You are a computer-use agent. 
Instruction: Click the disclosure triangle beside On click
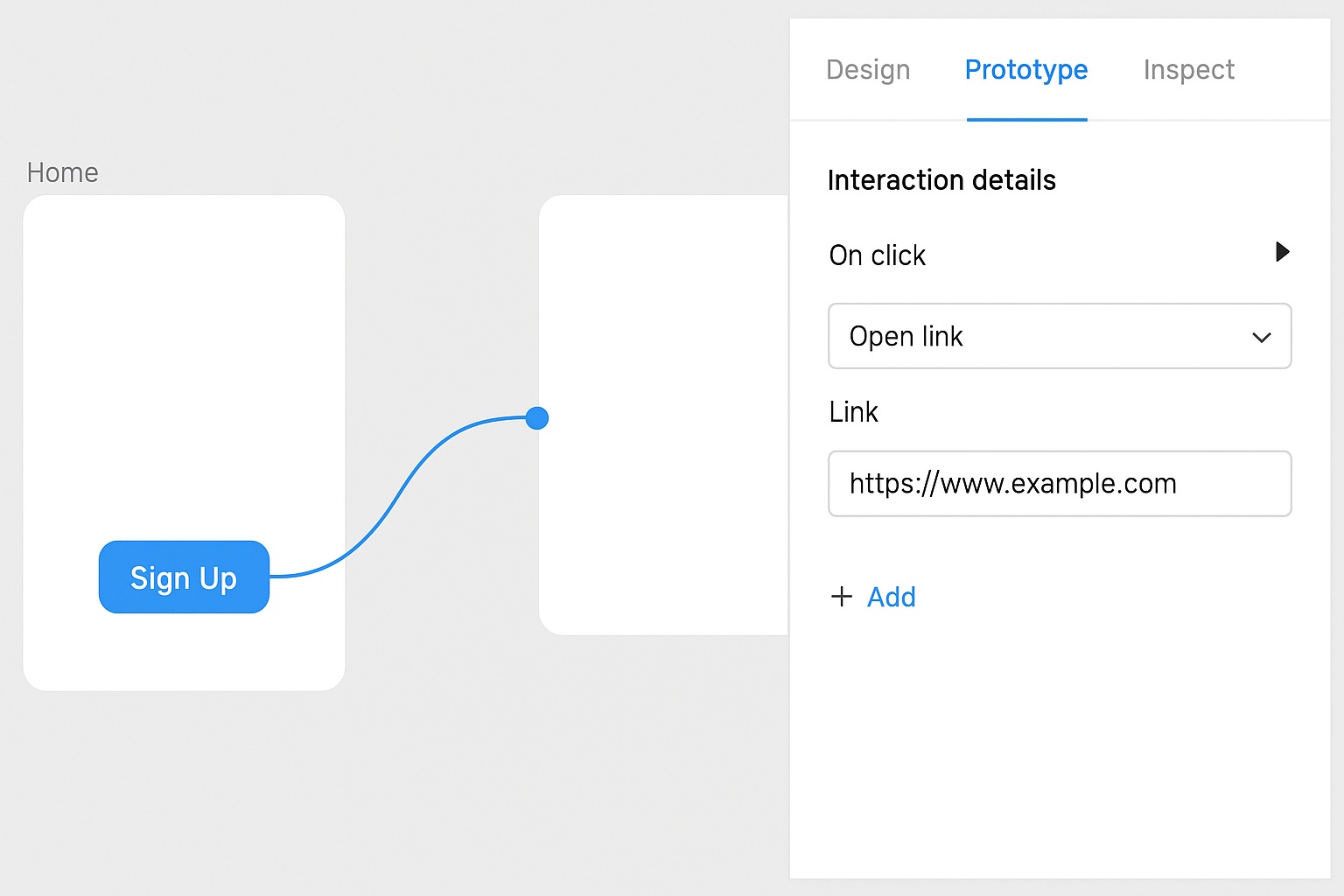pyautogui.click(x=1282, y=253)
